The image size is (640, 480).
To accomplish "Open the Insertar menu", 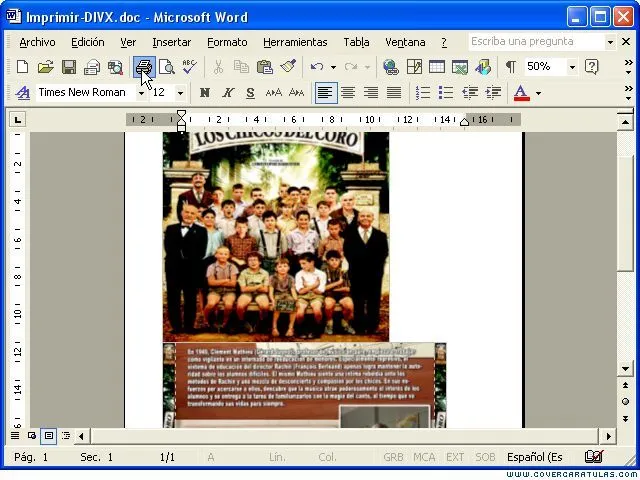I will [171, 42].
